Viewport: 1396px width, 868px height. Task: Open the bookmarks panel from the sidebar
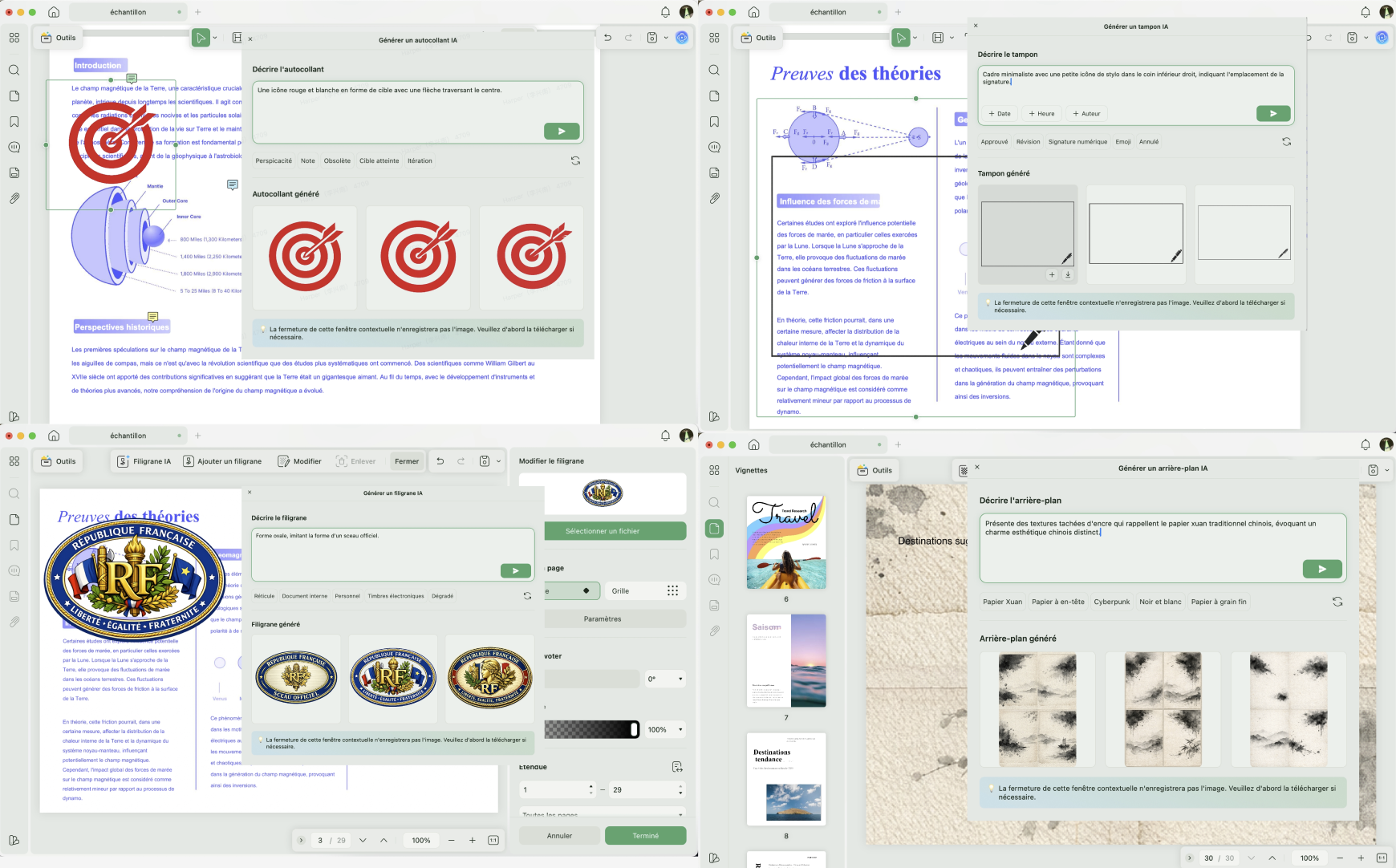point(14,121)
